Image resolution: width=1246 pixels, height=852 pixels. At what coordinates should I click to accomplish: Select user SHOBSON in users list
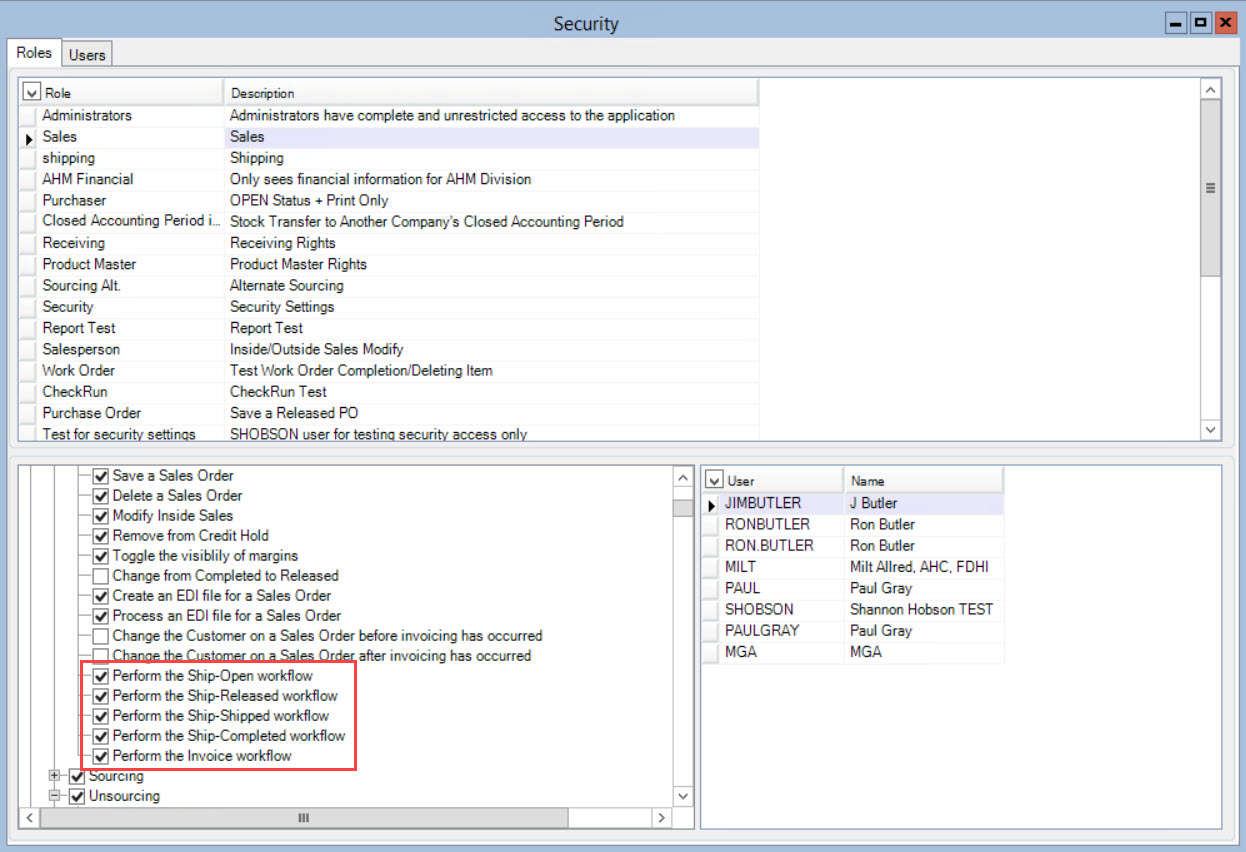(759, 610)
